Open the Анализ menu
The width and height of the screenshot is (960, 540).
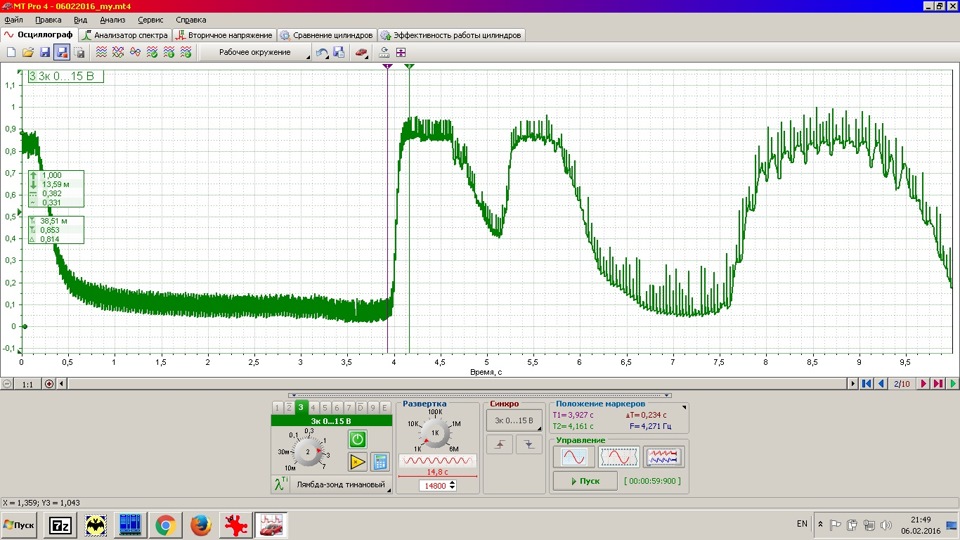113,19
